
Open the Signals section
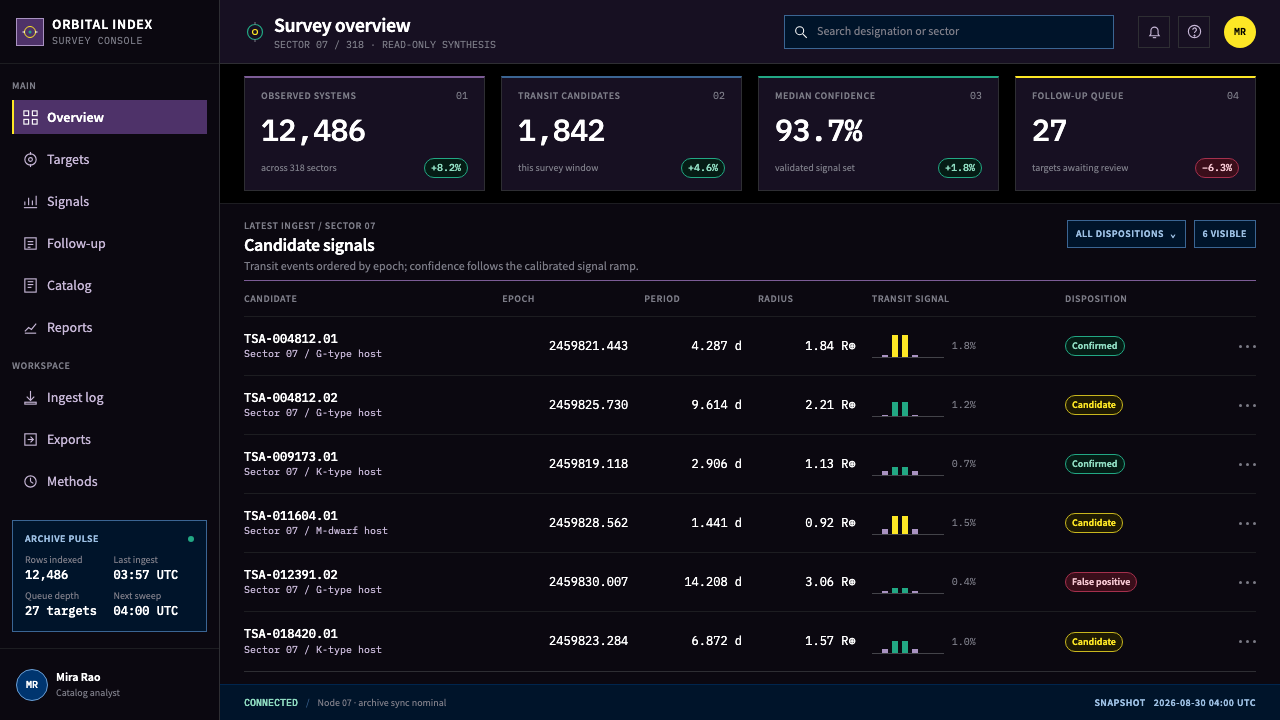tap(109, 202)
